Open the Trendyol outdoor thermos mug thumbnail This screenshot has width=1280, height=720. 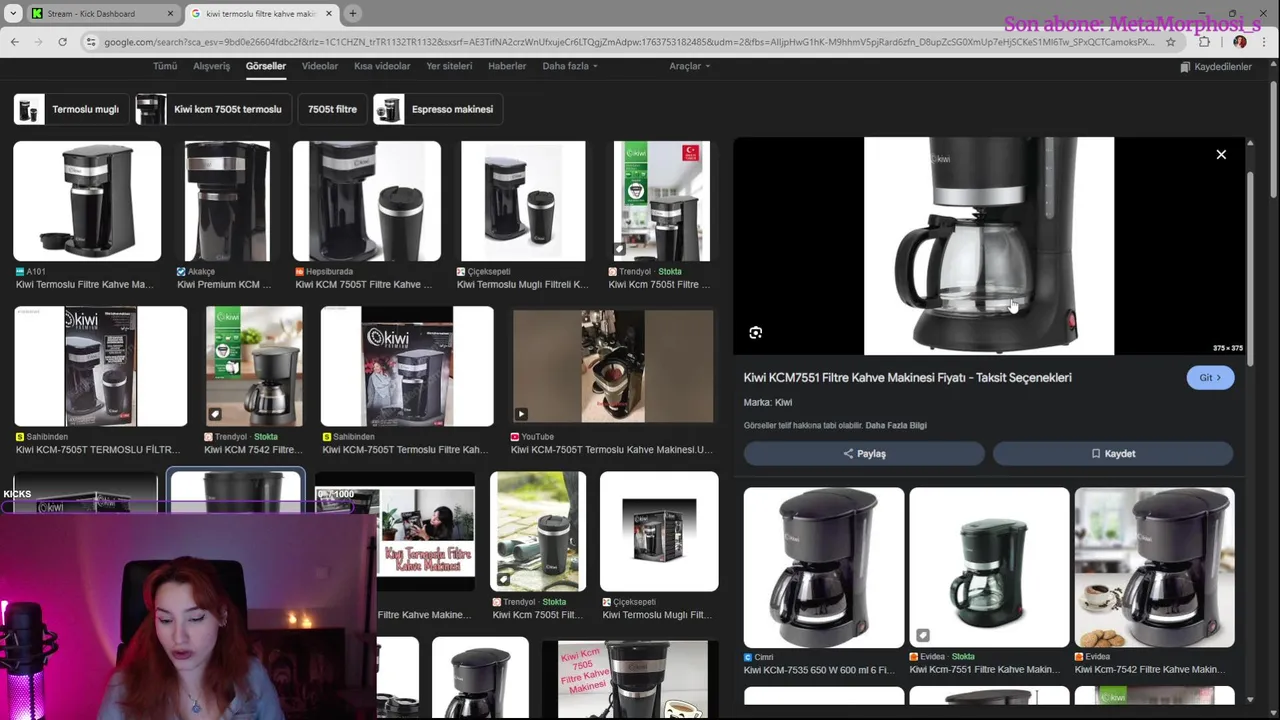tap(538, 531)
